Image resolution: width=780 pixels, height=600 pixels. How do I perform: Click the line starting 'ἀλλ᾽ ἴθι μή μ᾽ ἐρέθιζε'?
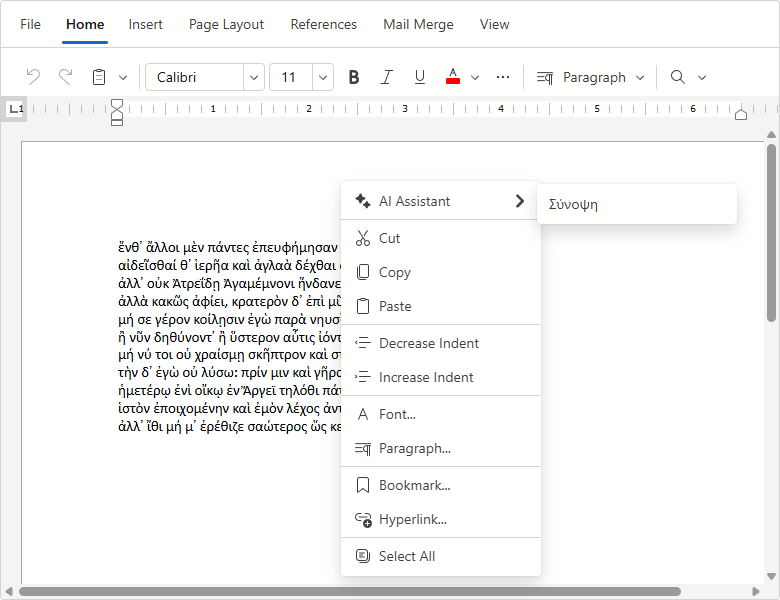229,427
